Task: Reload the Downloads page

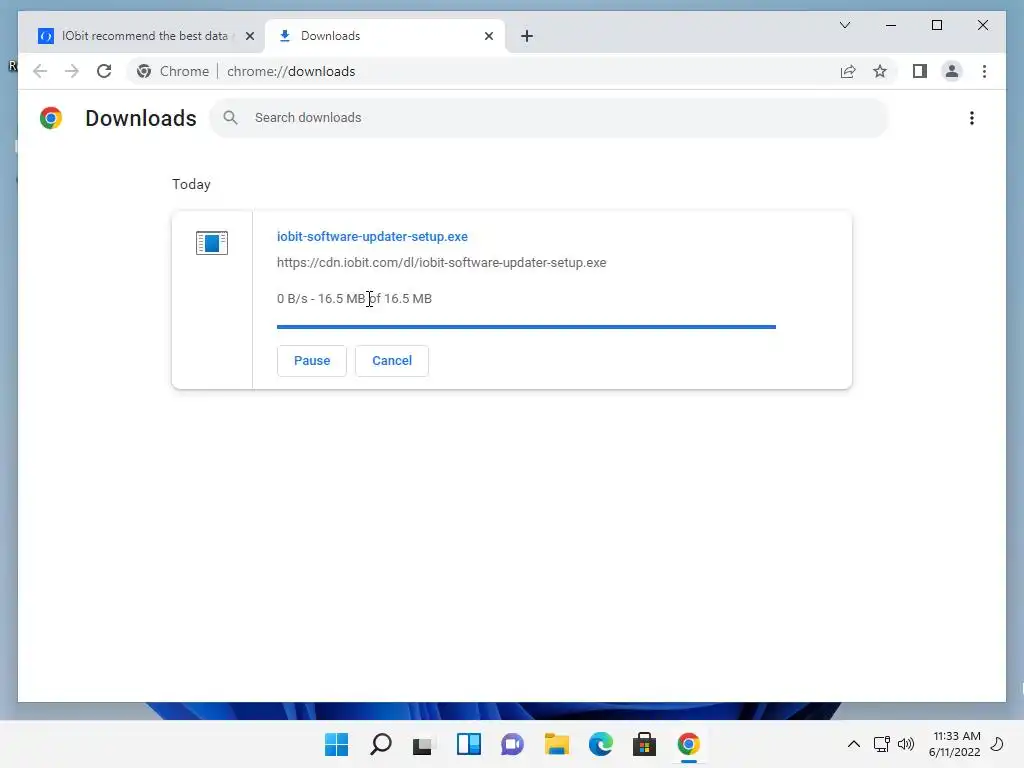Action: coord(104,71)
